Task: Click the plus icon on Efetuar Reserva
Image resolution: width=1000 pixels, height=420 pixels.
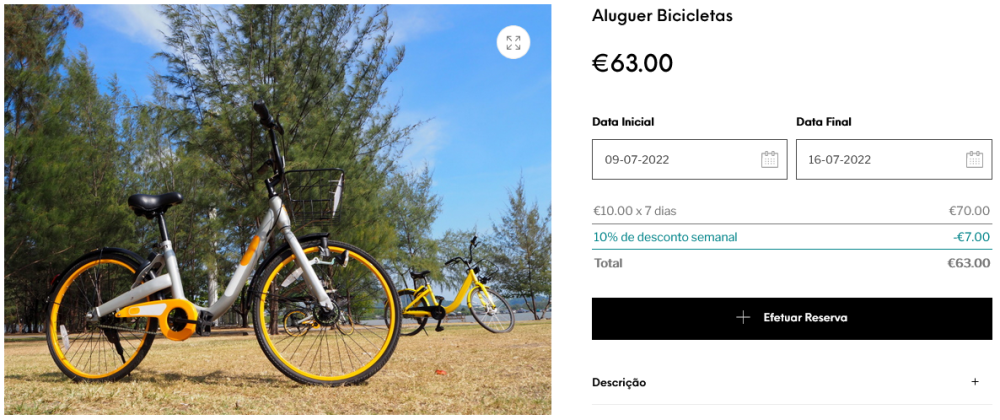Action: [x=743, y=318]
